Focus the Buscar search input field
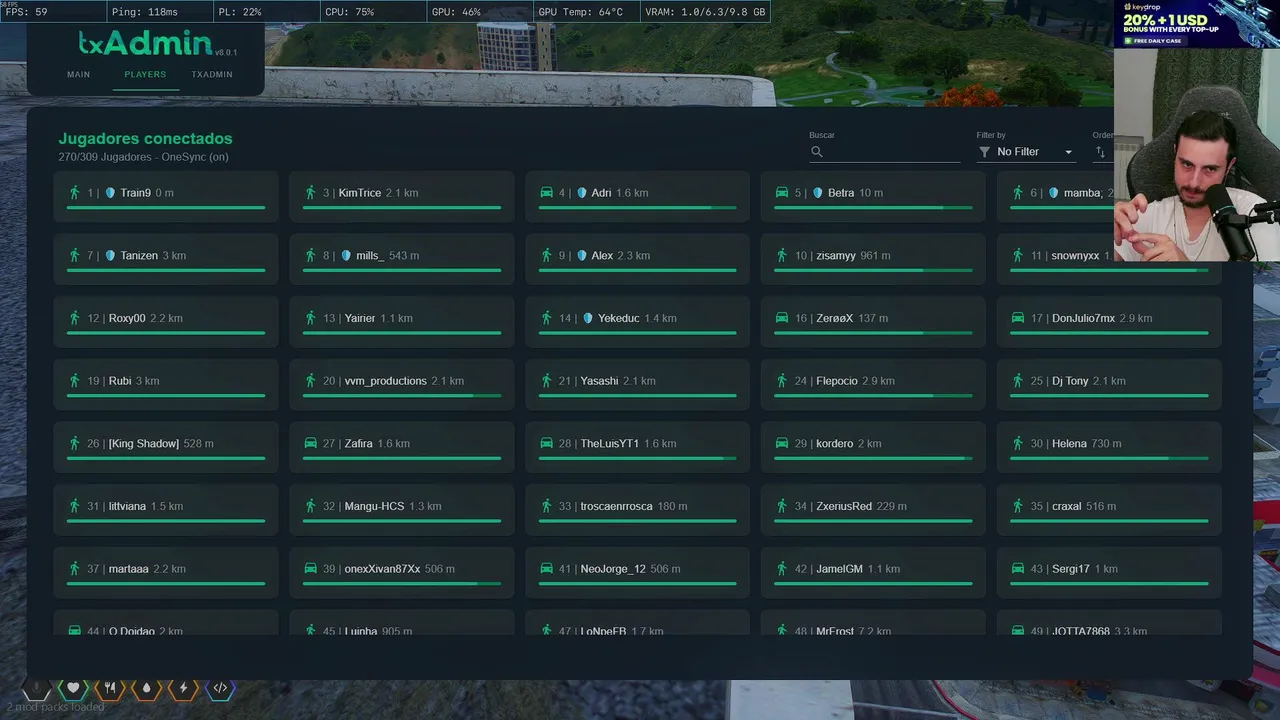 point(885,152)
